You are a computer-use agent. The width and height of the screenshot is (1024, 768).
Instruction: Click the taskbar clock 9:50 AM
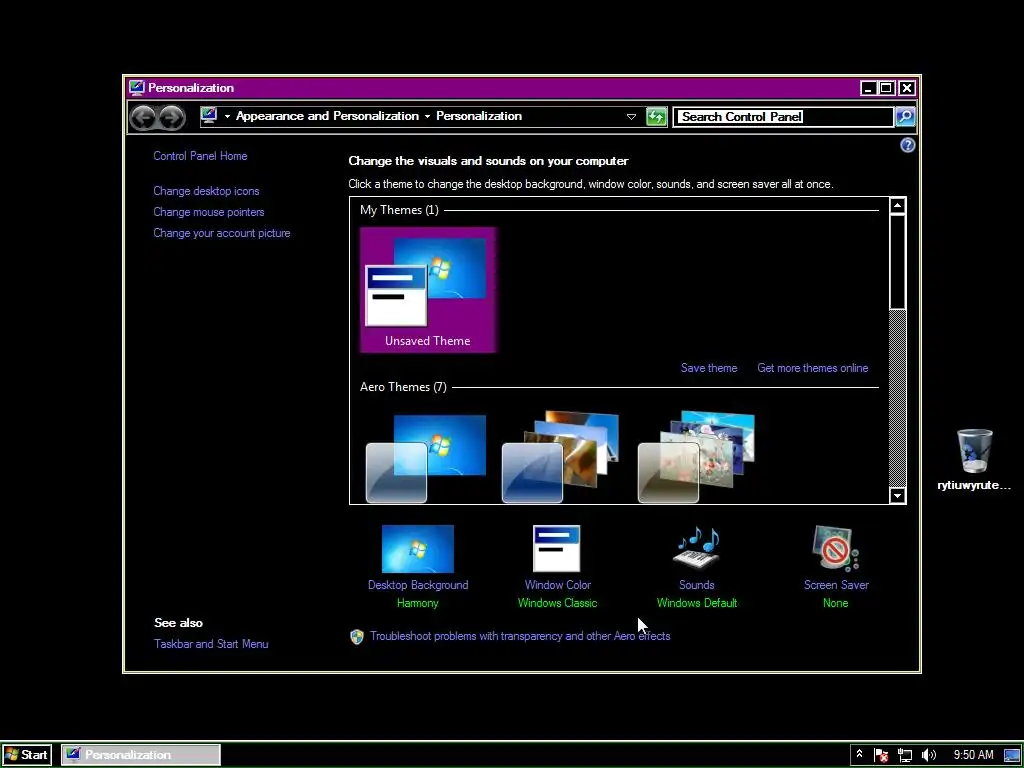coord(973,755)
